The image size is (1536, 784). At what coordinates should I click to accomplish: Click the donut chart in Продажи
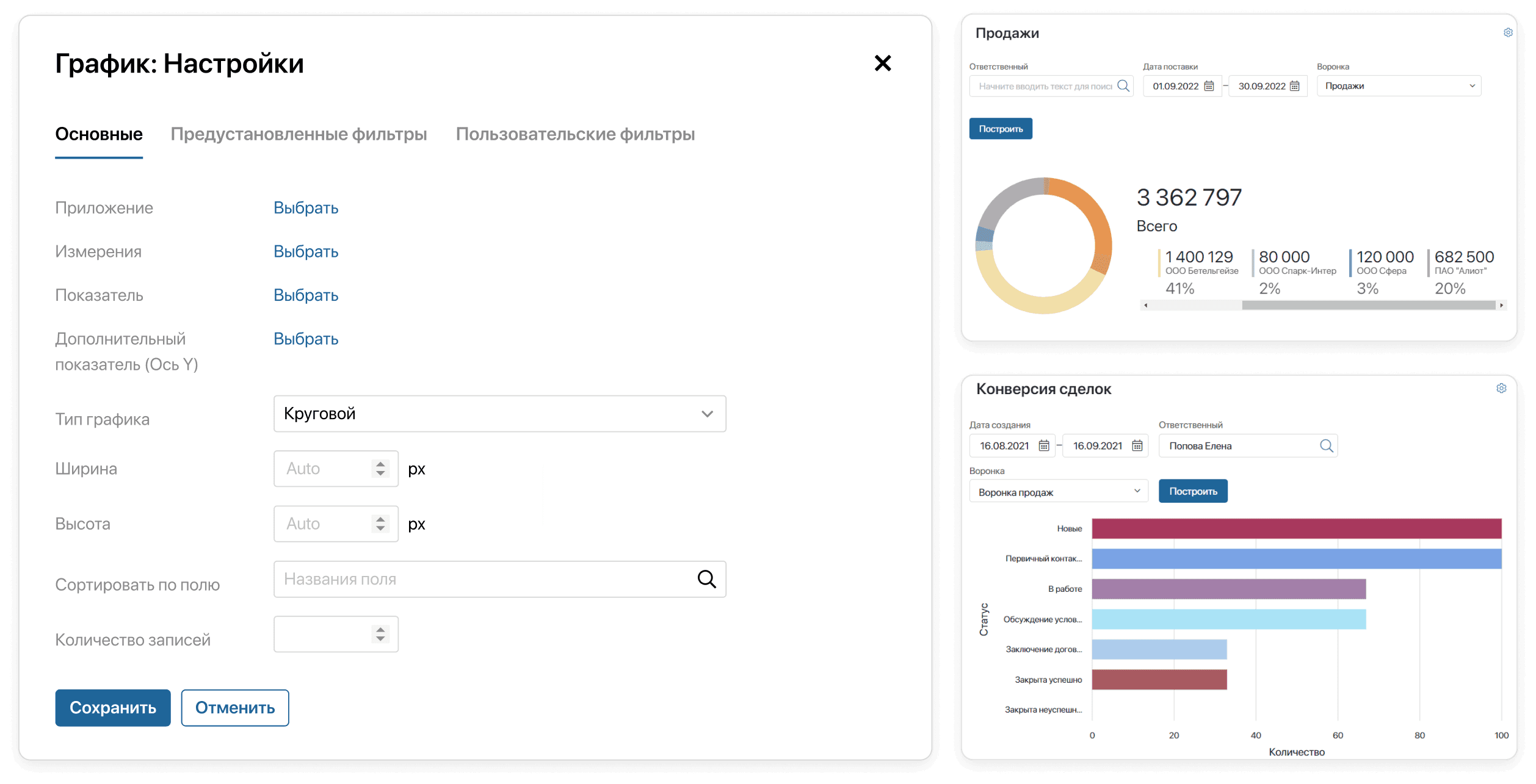click(x=1044, y=246)
